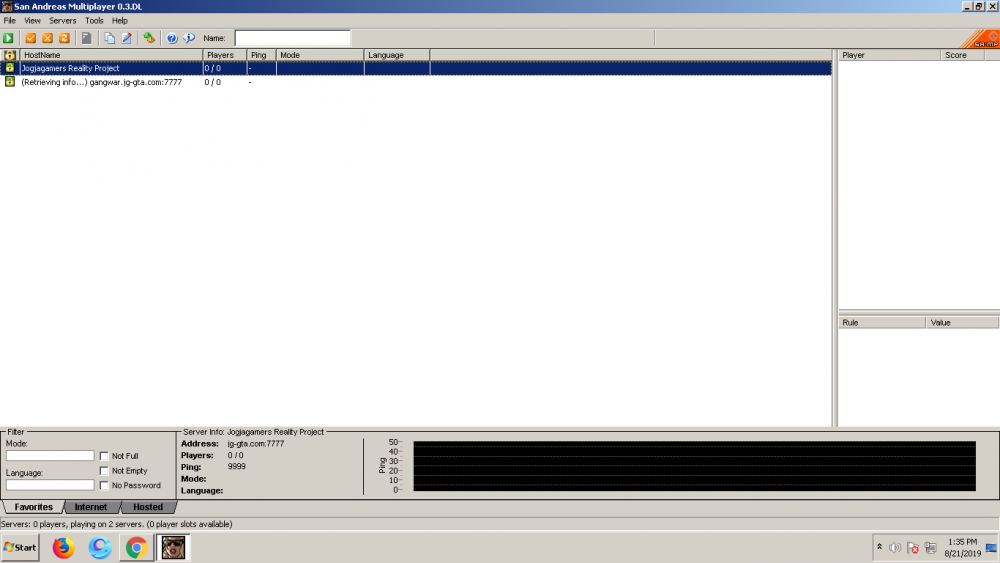1000x563 pixels.
Task: Click the black ping graph area
Action: pyautogui.click(x=695, y=466)
